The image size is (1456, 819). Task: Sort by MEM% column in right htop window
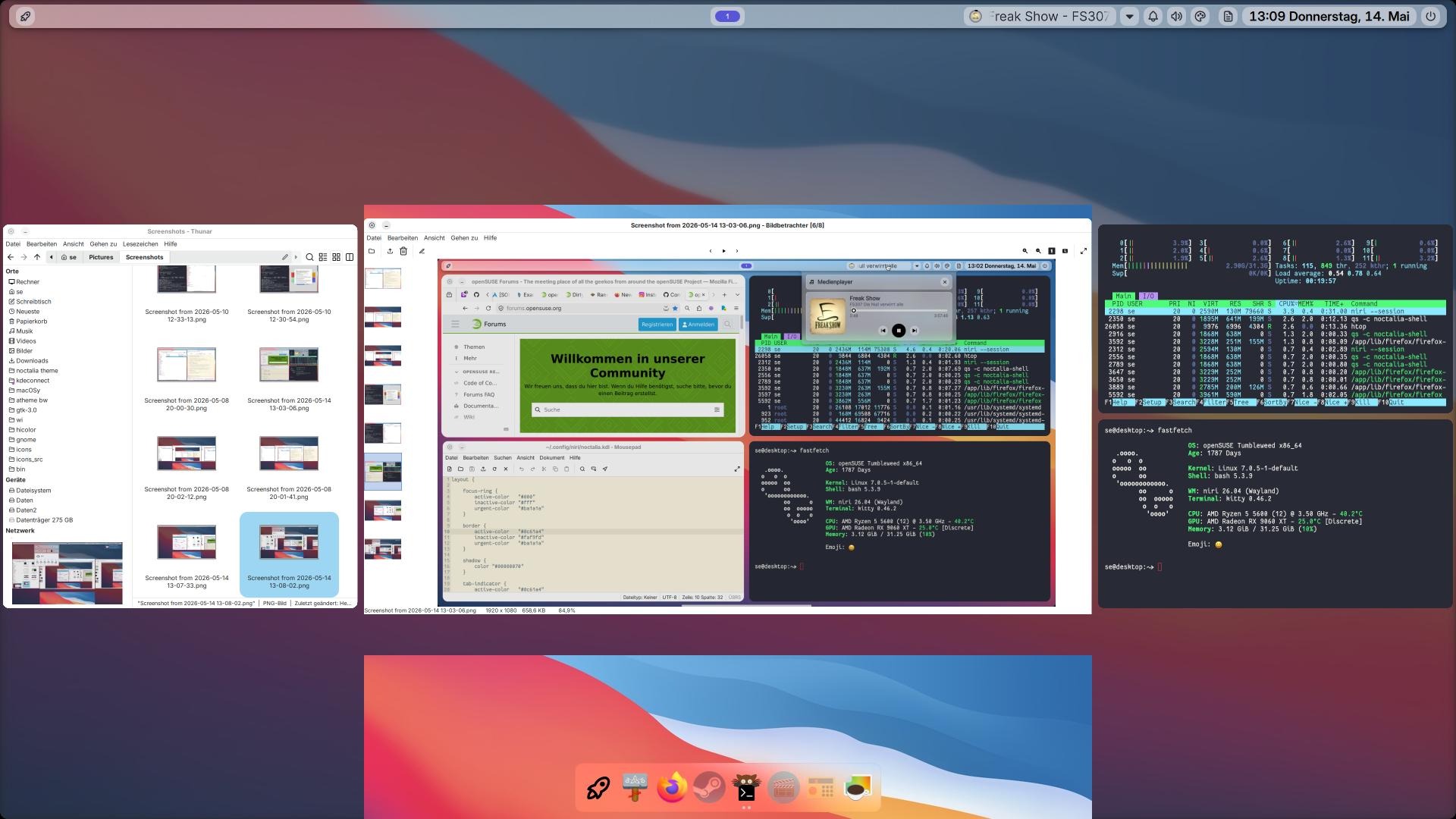click(1305, 304)
